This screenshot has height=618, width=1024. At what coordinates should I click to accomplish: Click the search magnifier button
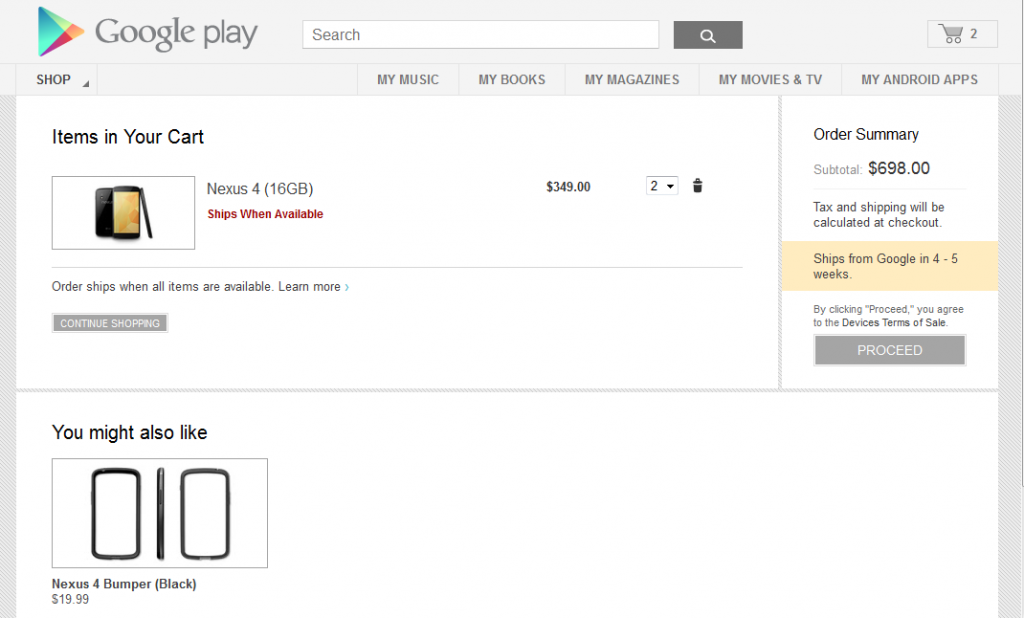pyautogui.click(x=708, y=35)
